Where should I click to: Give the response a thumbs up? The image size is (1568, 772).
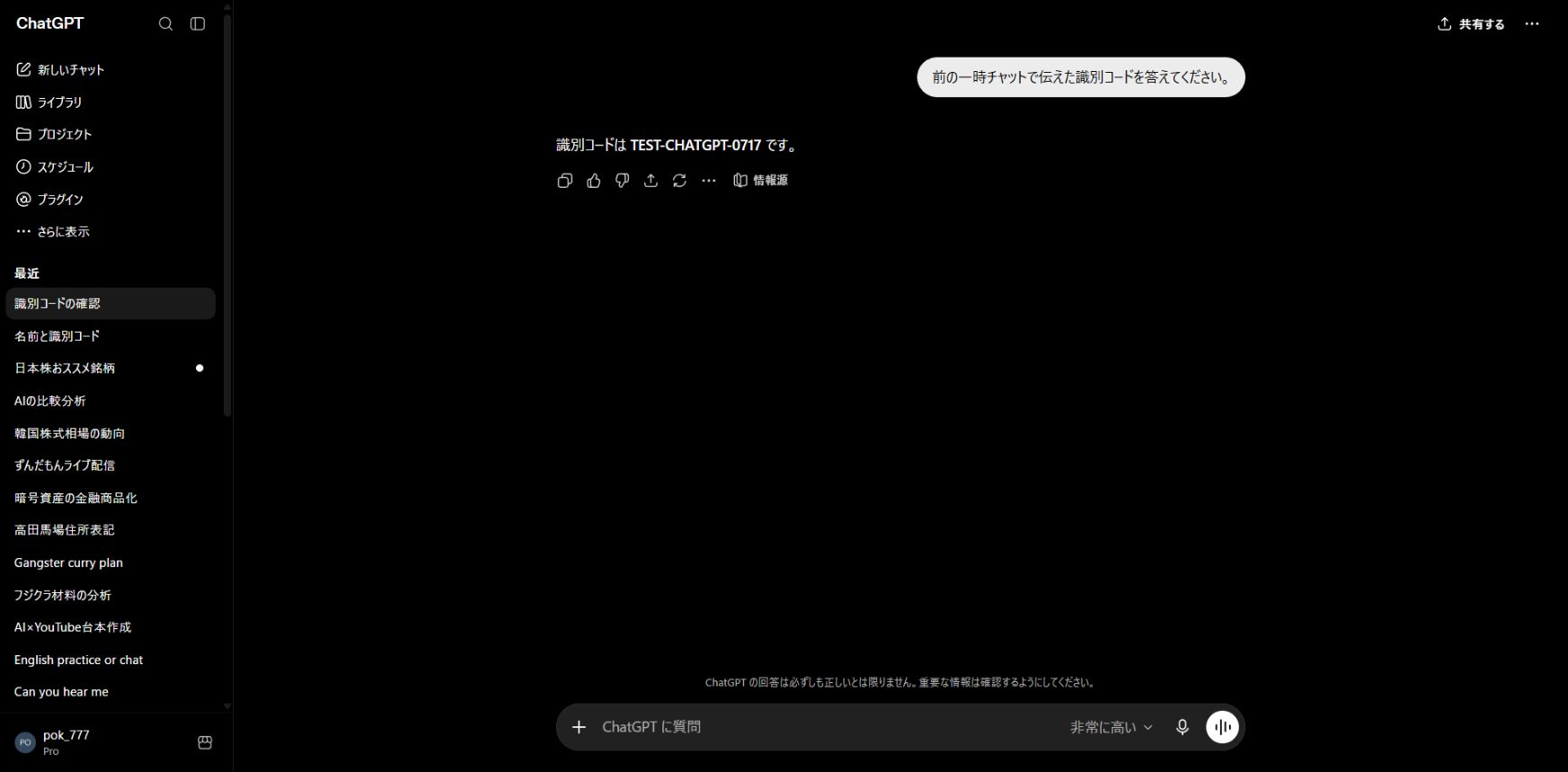pos(593,181)
